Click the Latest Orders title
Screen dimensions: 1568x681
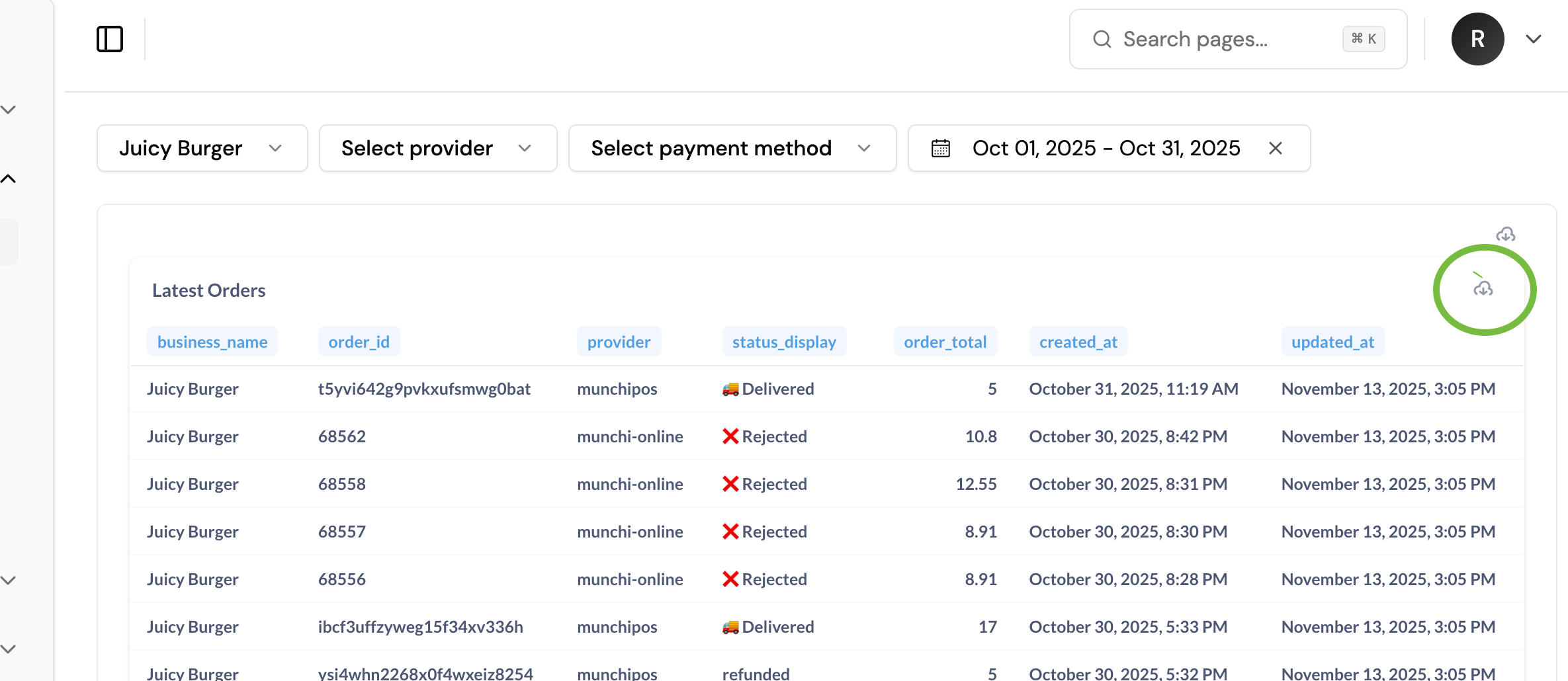coord(209,290)
